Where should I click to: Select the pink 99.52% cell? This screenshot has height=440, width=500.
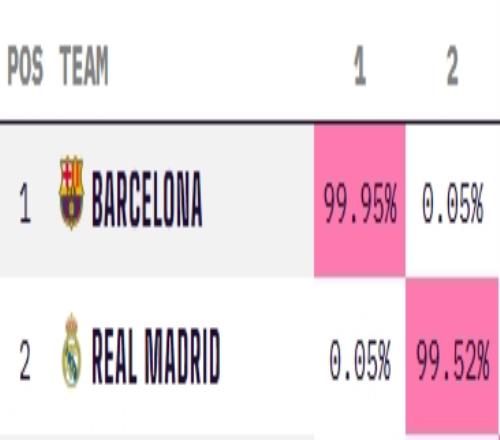(452, 355)
